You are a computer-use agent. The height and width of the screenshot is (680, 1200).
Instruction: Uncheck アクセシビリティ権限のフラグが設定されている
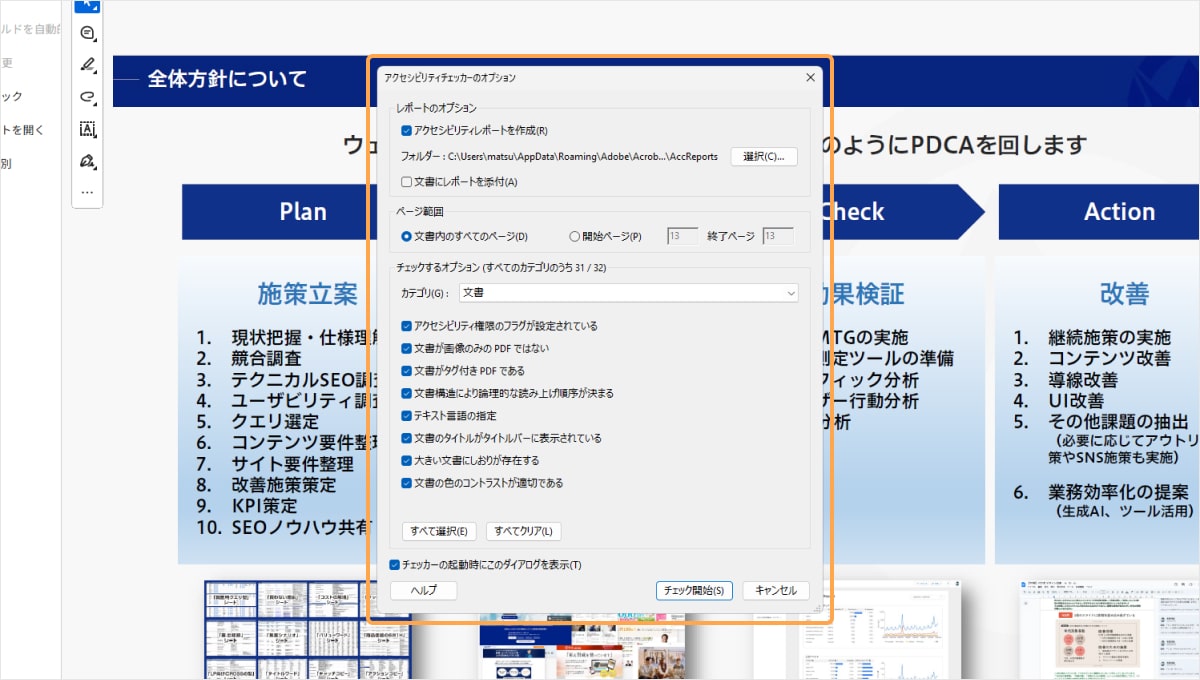tap(406, 326)
